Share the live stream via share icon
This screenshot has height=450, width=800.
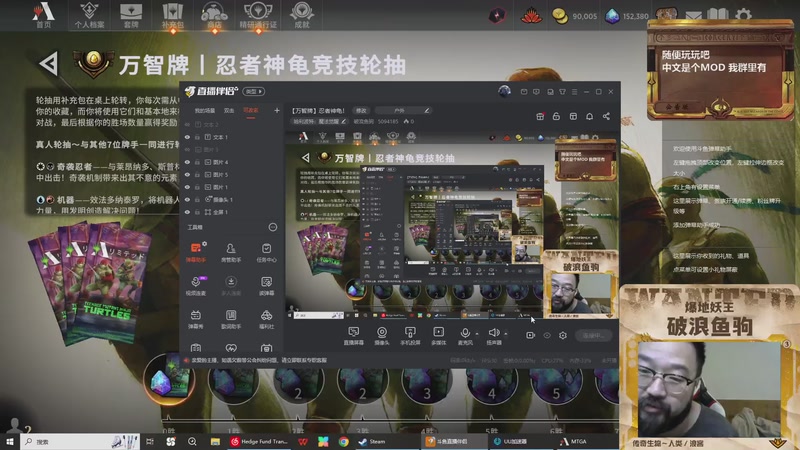click(x=606, y=116)
